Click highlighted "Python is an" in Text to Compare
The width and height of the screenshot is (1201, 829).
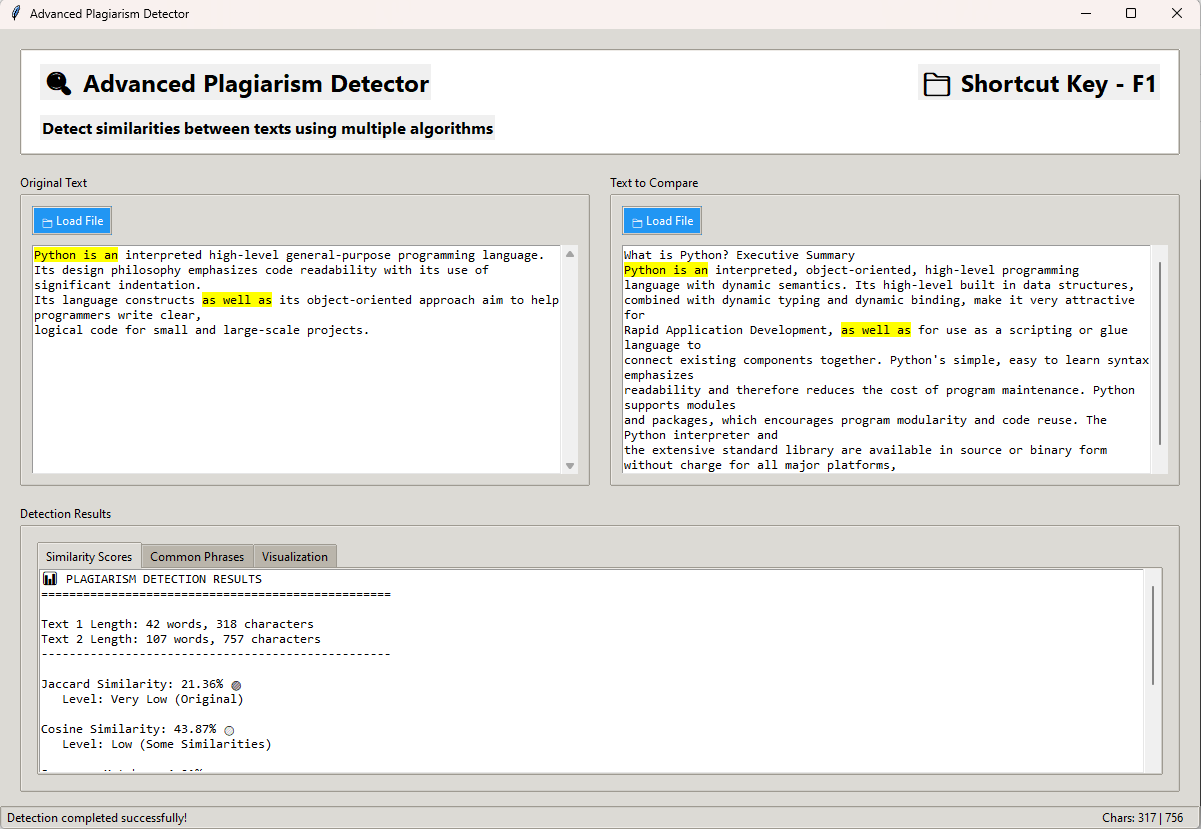click(x=666, y=270)
